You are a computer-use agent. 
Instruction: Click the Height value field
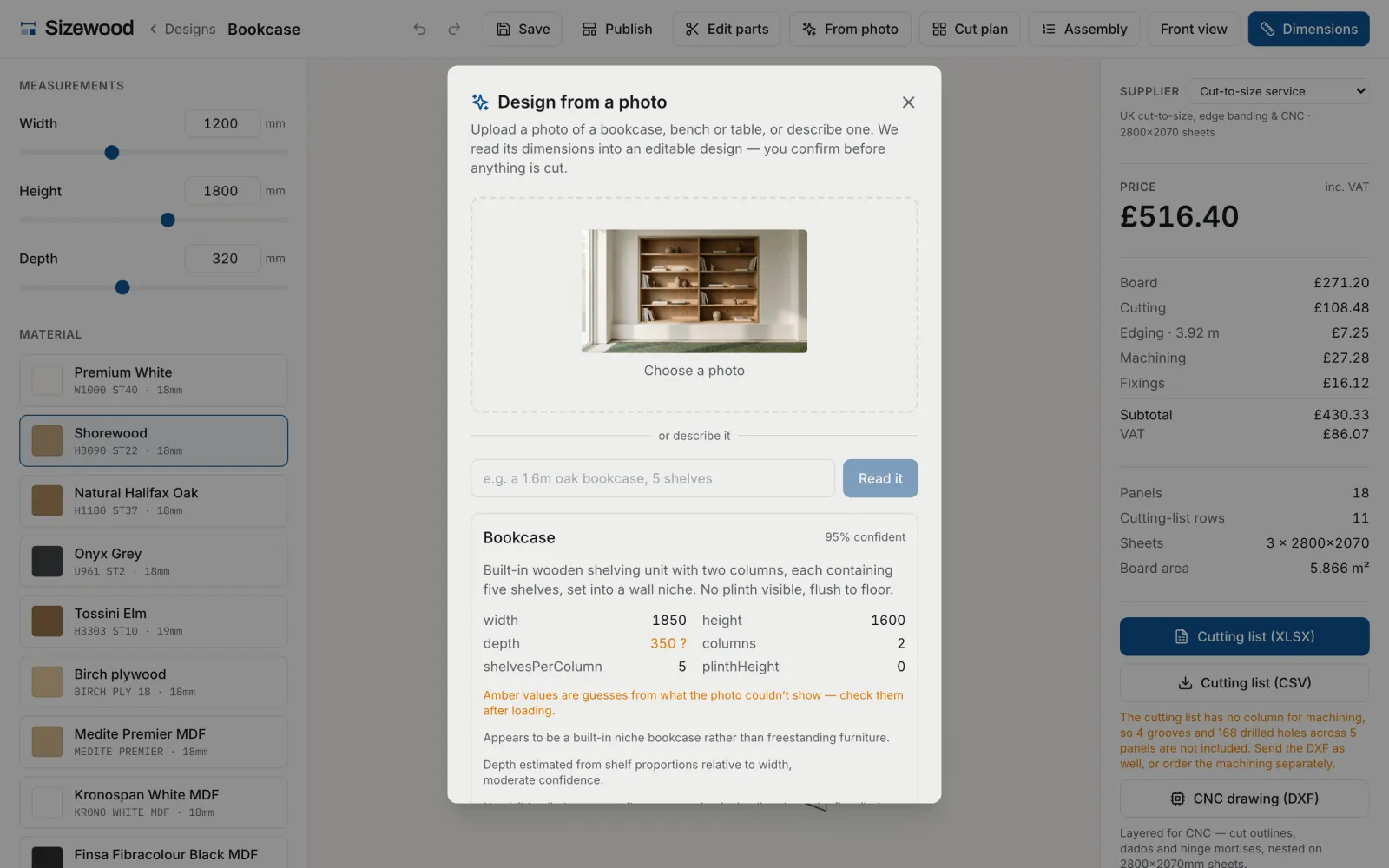coord(222,191)
